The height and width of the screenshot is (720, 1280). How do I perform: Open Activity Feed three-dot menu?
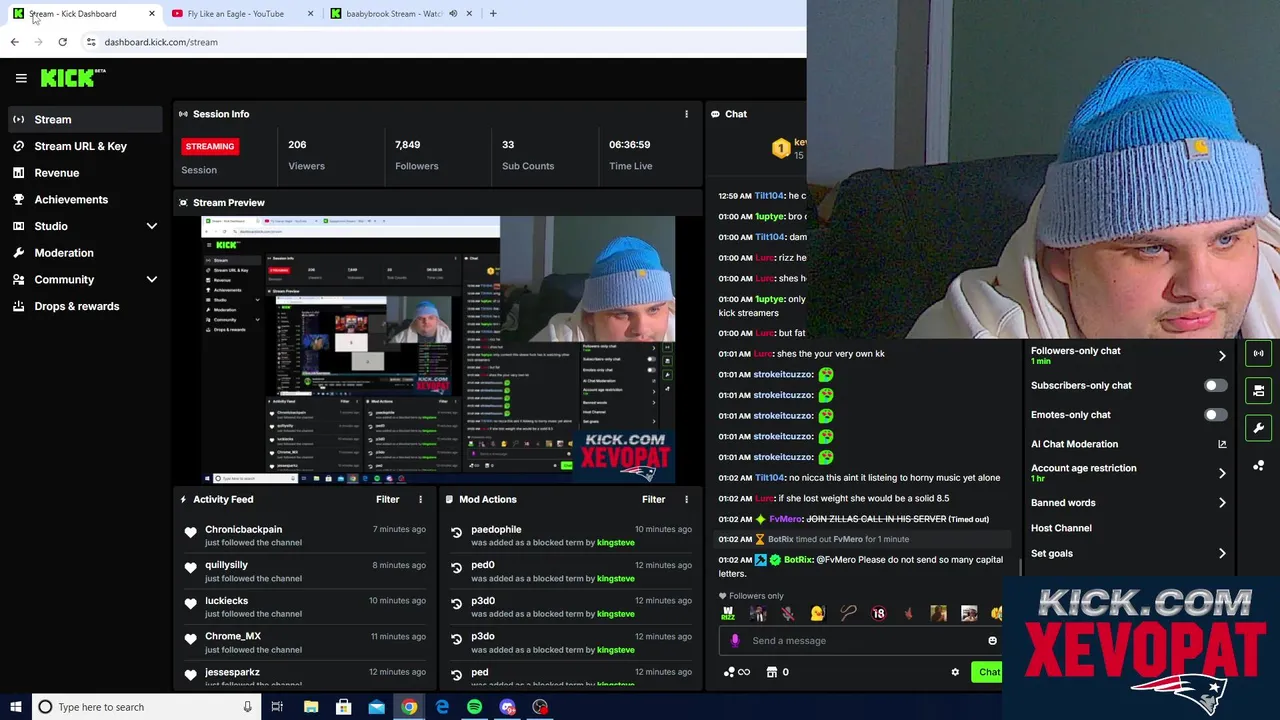(420, 499)
